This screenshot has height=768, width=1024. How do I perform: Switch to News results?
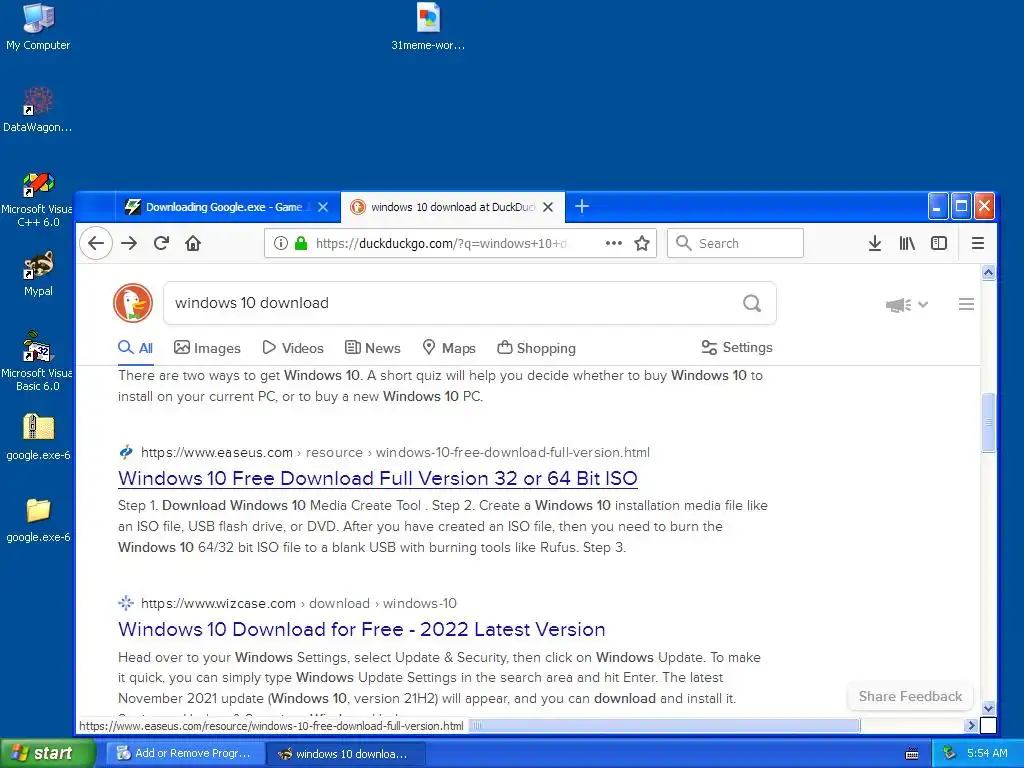point(373,348)
